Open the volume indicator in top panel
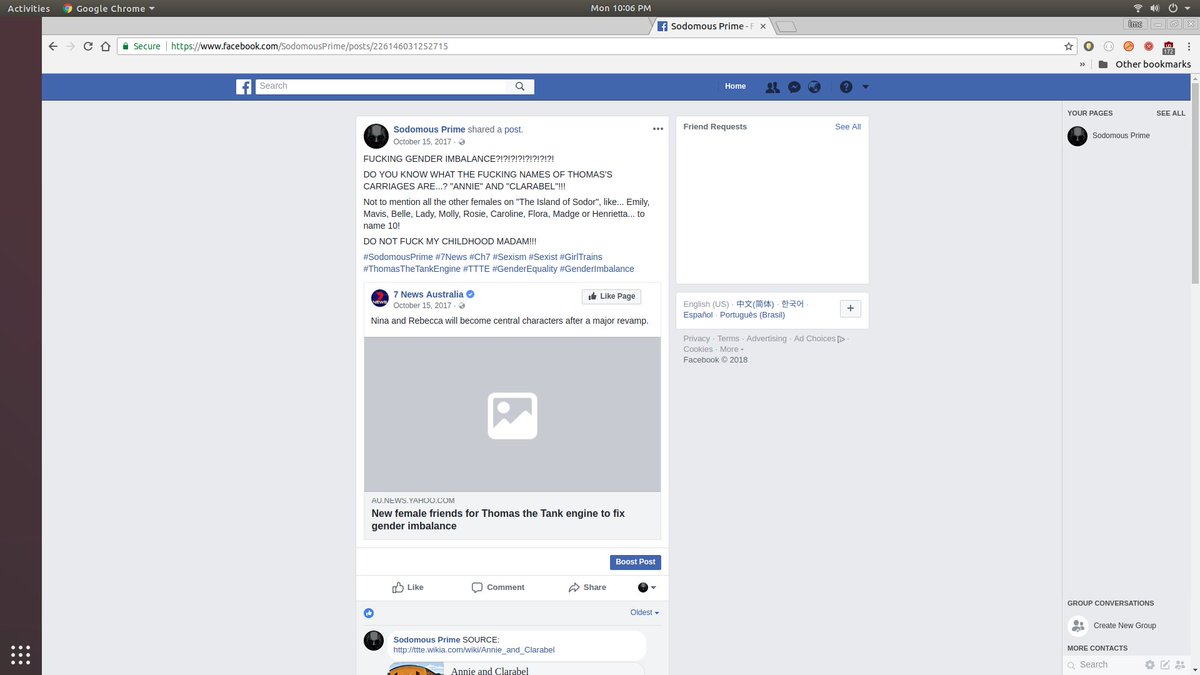The width and height of the screenshot is (1200, 675). pos(1156,8)
